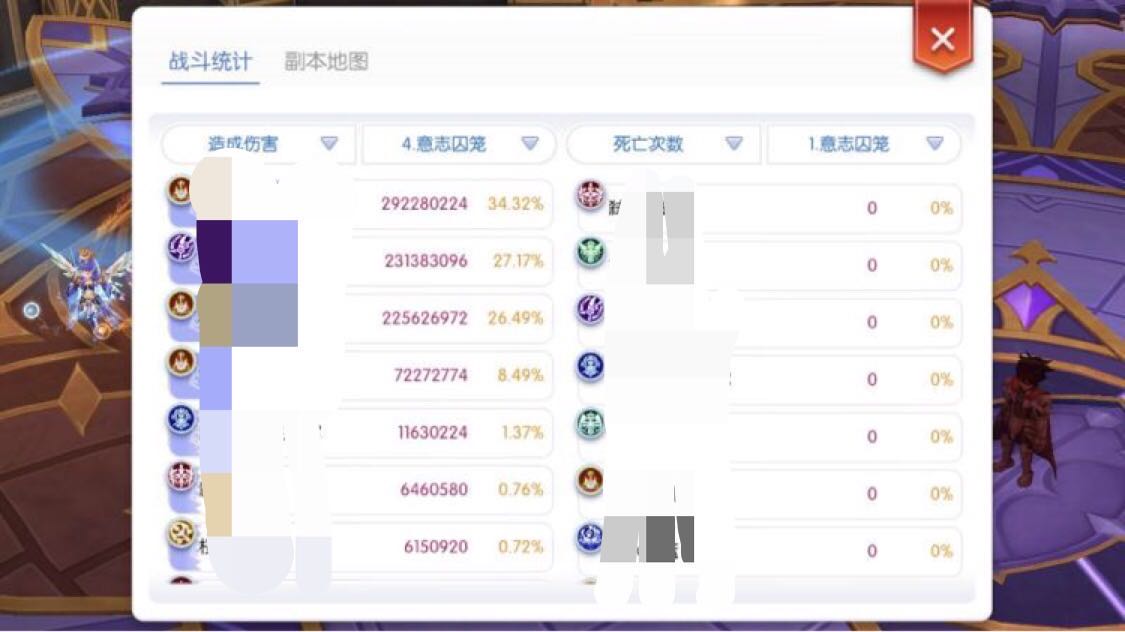Select damage value 6150920
The height and width of the screenshot is (632, 1125).
click(436, 547)
